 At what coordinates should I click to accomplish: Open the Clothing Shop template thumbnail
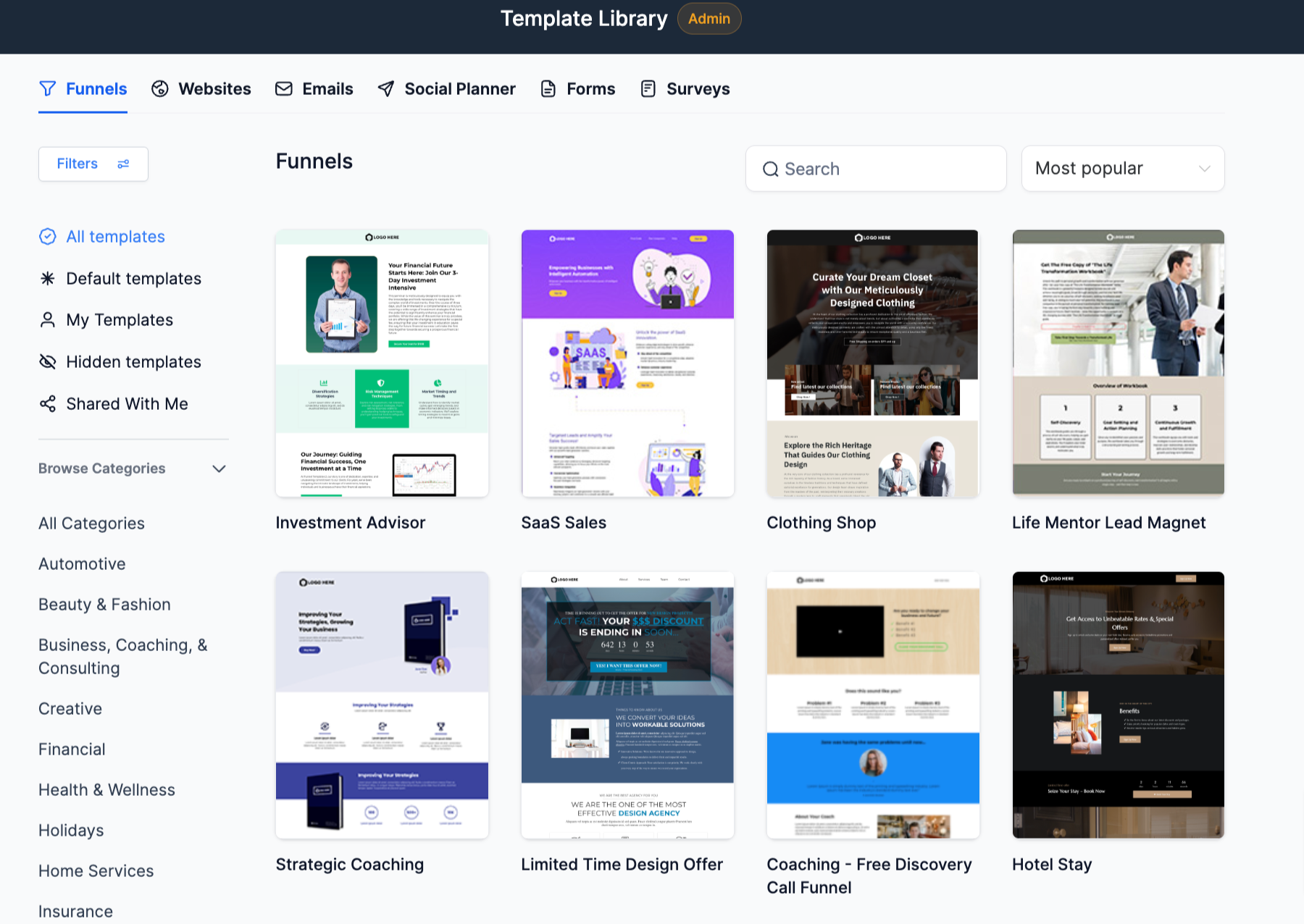pyautogui.click(x=873, y=364)
